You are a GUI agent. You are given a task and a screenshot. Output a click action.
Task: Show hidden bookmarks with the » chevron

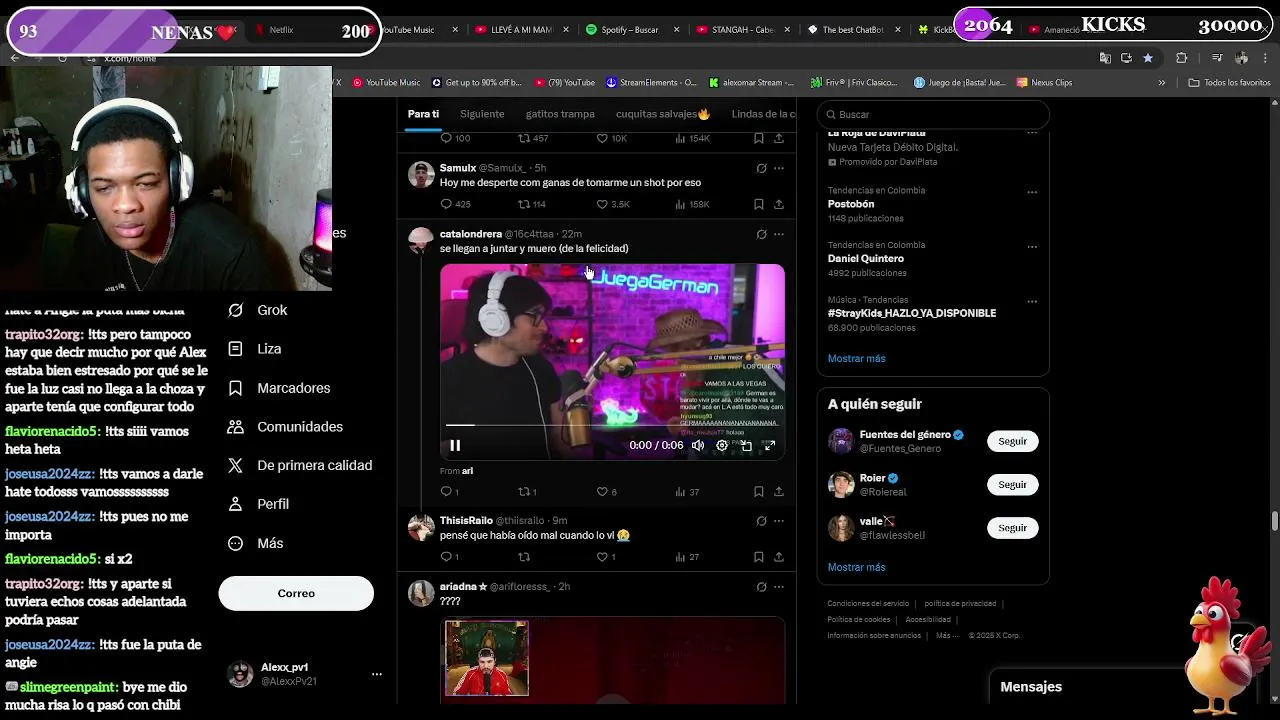(x=1162, y=83)
